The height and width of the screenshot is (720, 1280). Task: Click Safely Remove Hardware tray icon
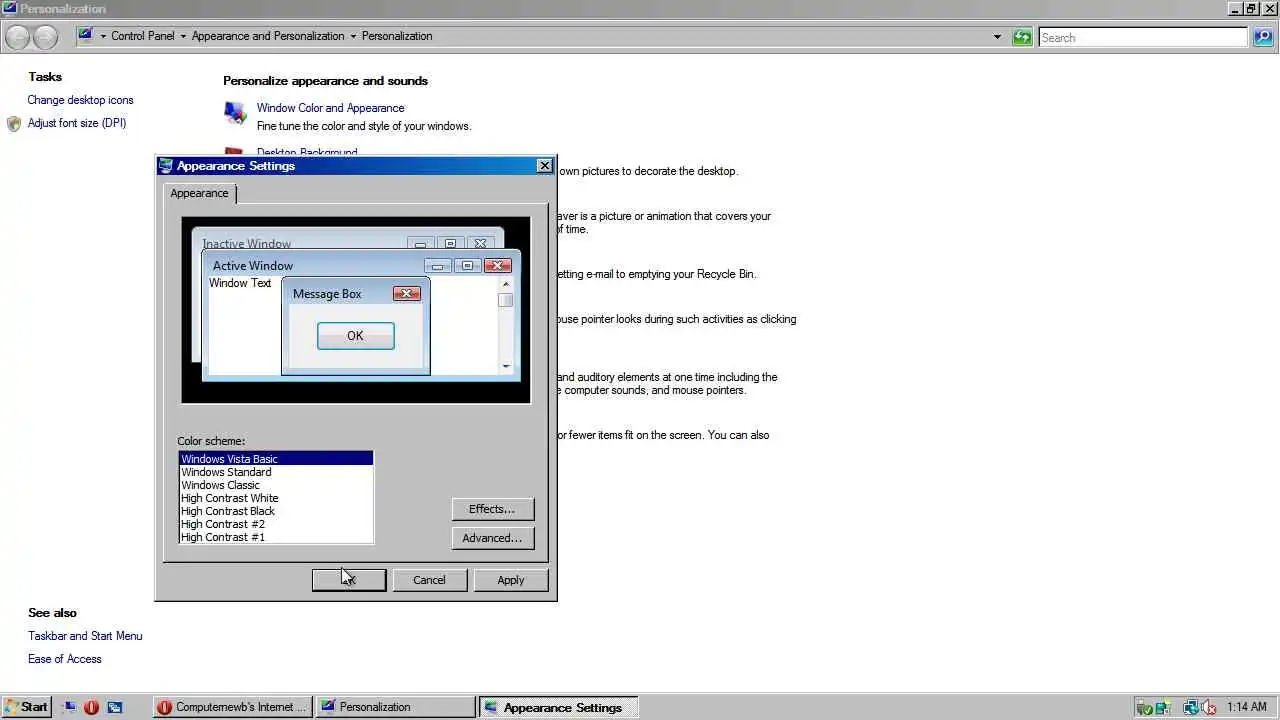coord(1145,707)
